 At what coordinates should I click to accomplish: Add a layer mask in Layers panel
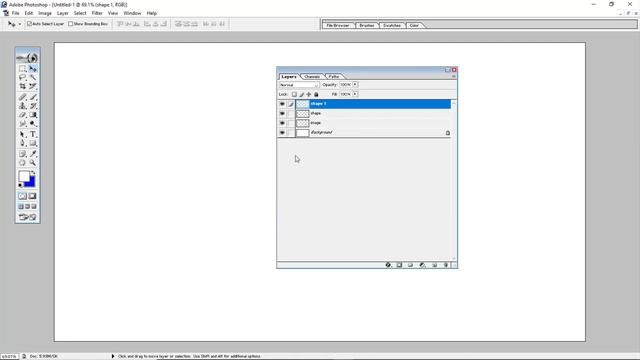[399, 265]
